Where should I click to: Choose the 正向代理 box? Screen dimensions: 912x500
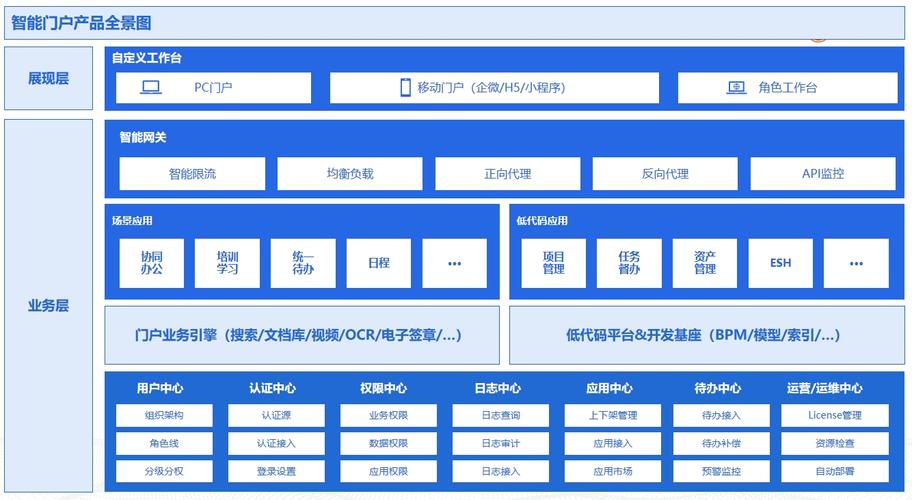507,173
